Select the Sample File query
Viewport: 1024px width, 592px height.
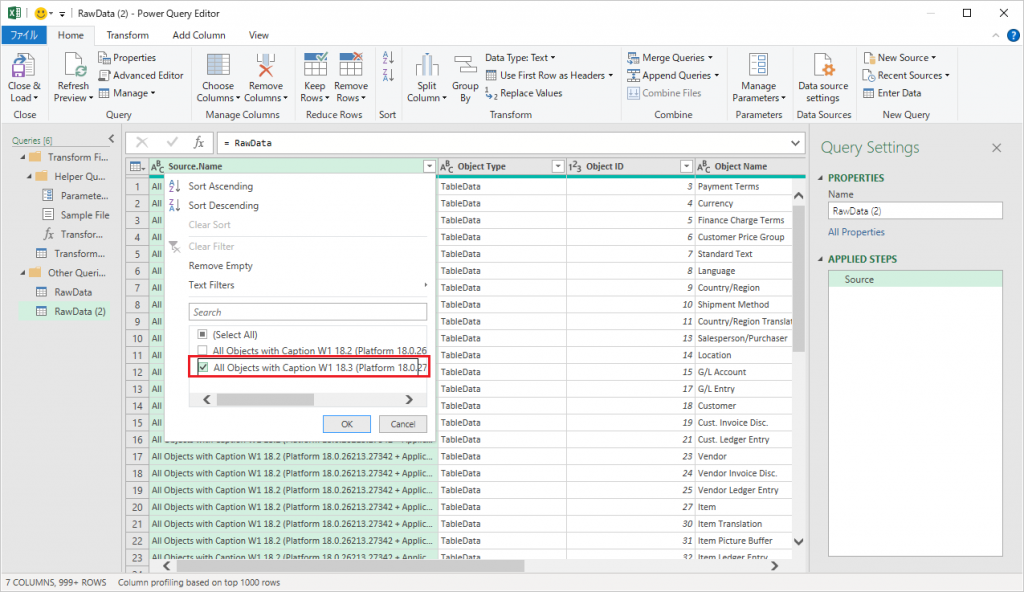coord(85,215)
